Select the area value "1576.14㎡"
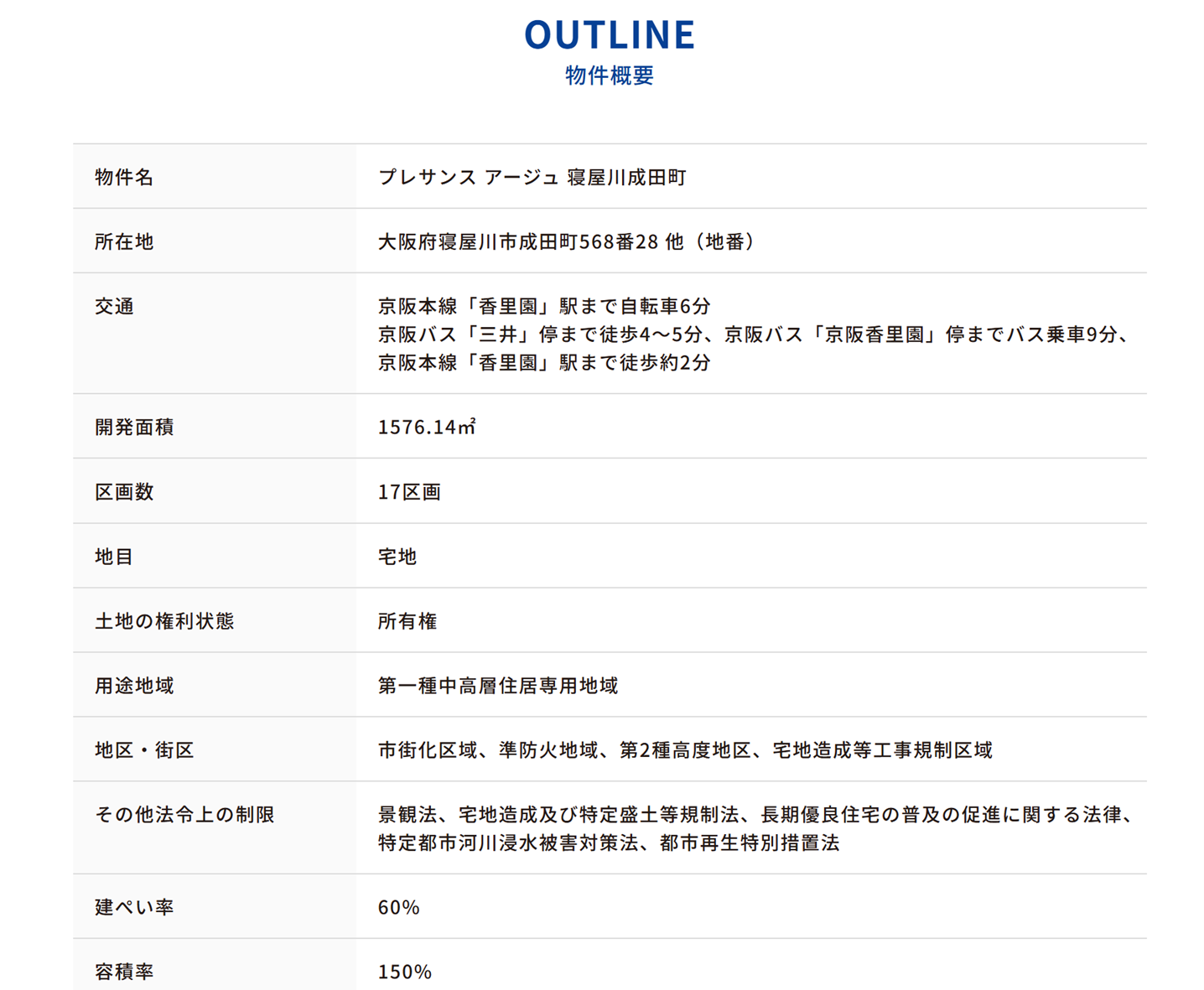This screenshot has height=990, width=1204. click(428, 427)
